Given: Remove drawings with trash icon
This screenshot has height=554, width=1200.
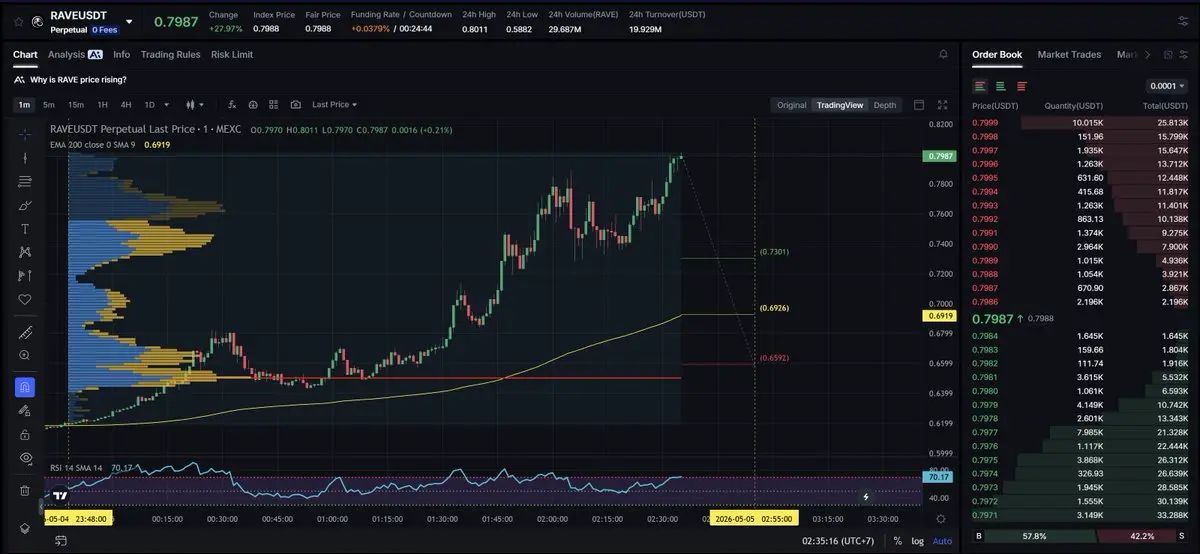Looking at the screenshot, I should point(25,490).
